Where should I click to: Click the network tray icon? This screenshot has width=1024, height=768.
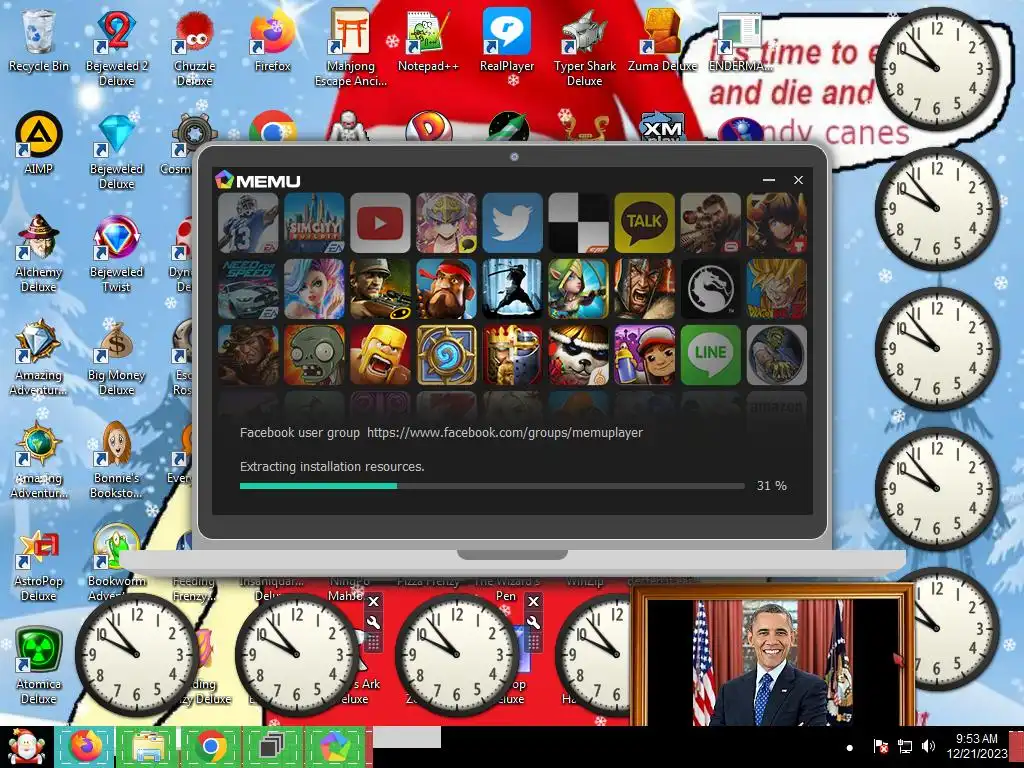pos(904,746)
